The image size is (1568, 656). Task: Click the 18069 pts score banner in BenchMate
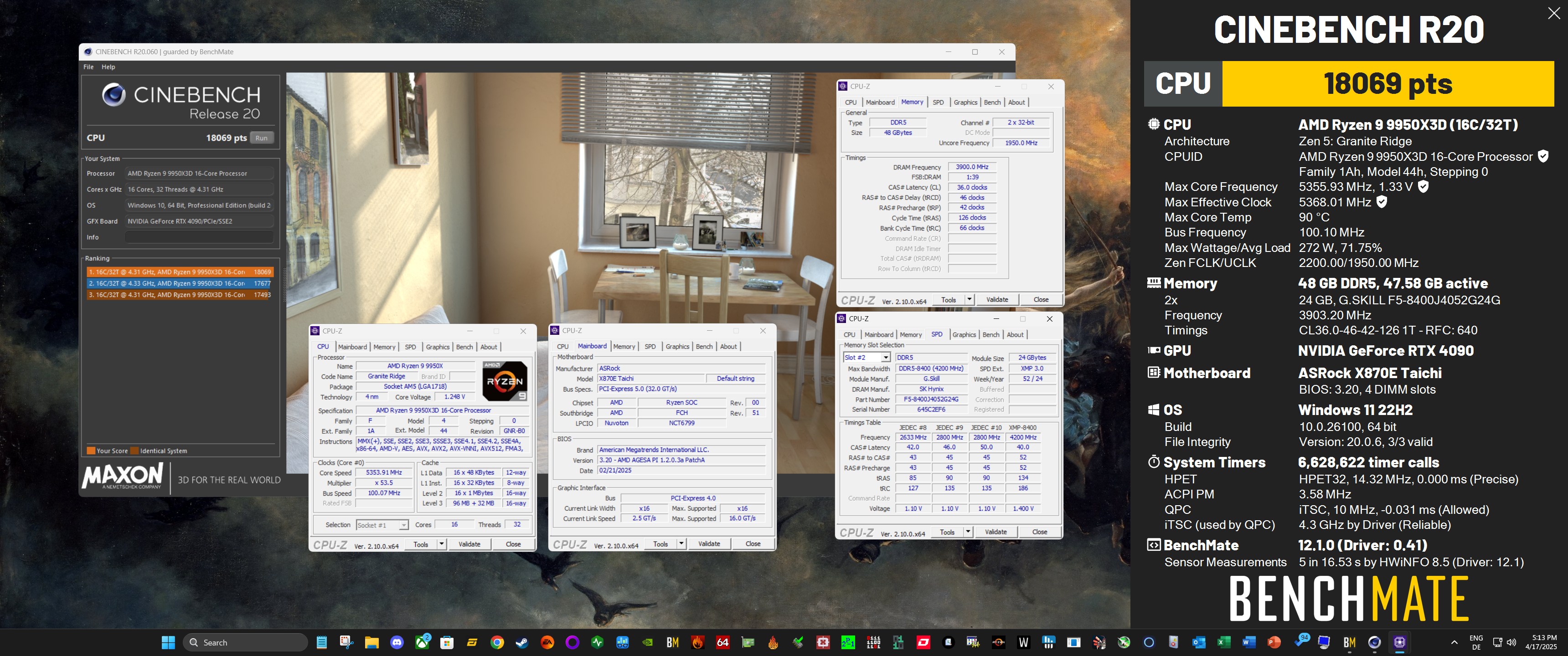(x=1388, y=83)
